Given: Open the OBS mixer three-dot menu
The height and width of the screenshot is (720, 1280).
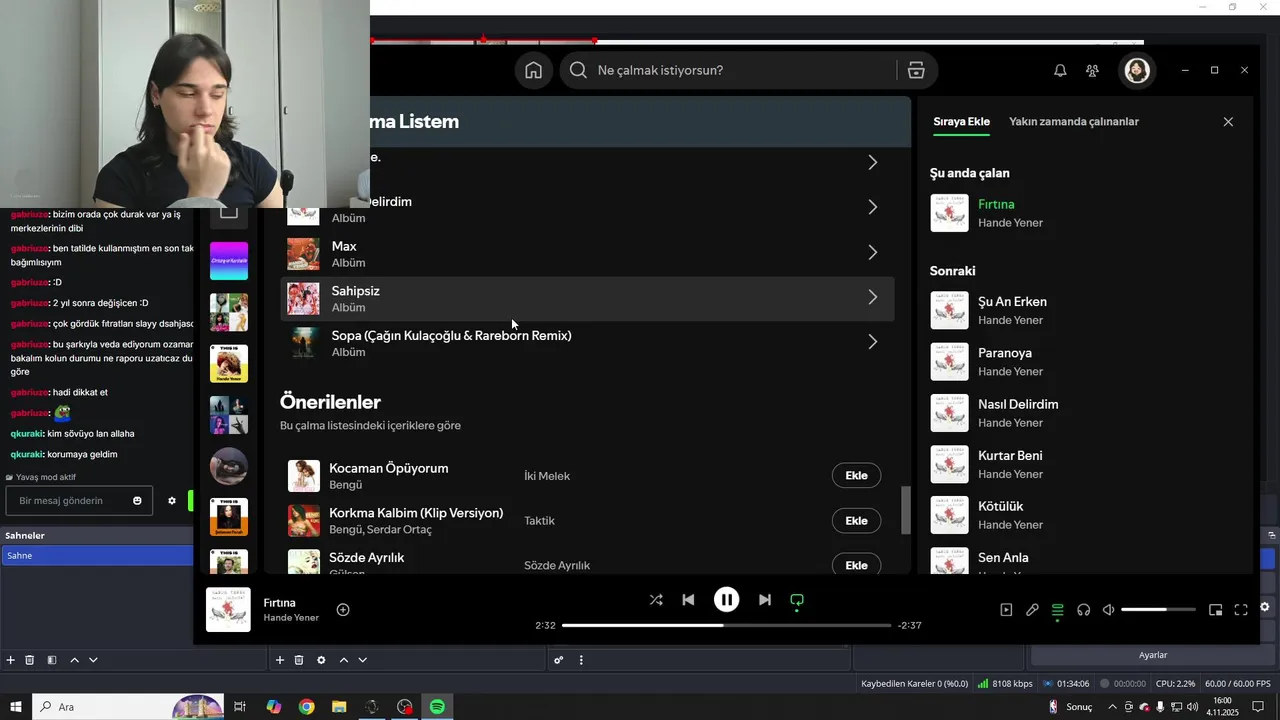Looking at the screenshot, I should [x=581, y=660].
